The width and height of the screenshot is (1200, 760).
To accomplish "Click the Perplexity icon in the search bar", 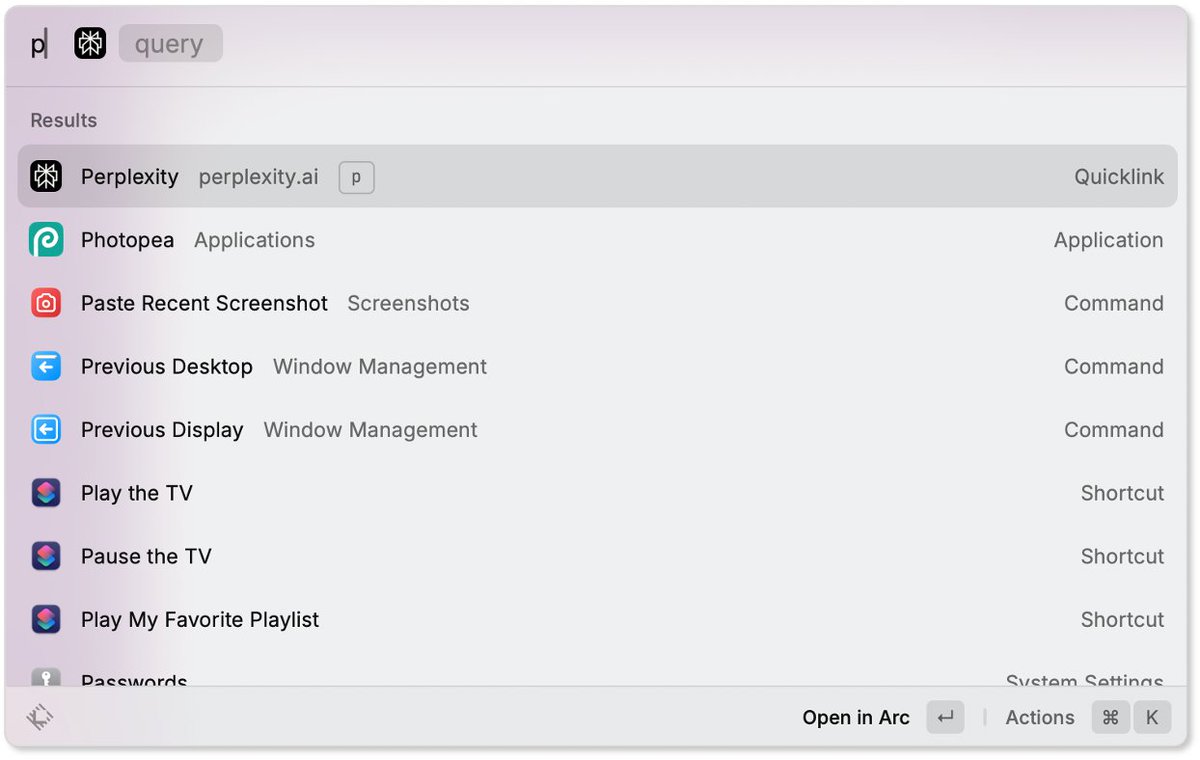I will click(x=90, y=43).
